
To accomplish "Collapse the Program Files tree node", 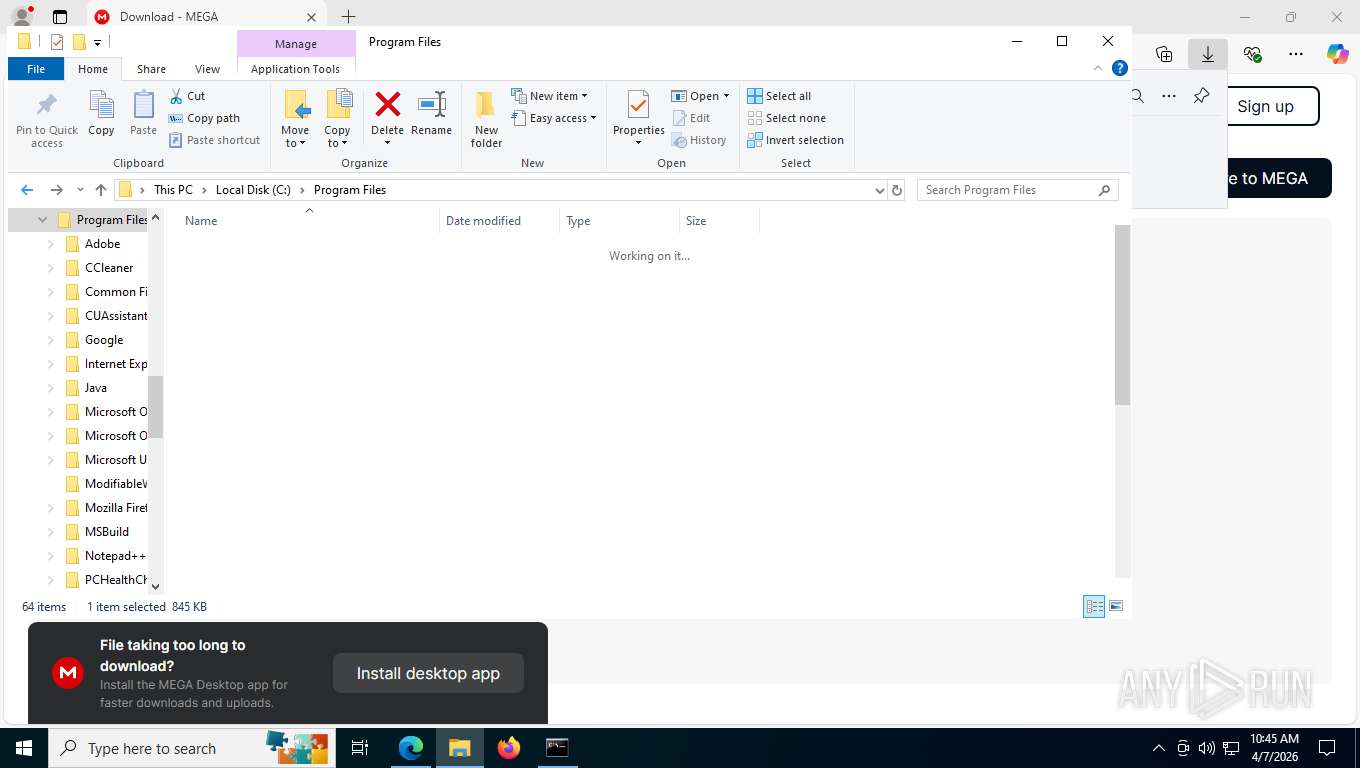I will click(x=42, y=220).
